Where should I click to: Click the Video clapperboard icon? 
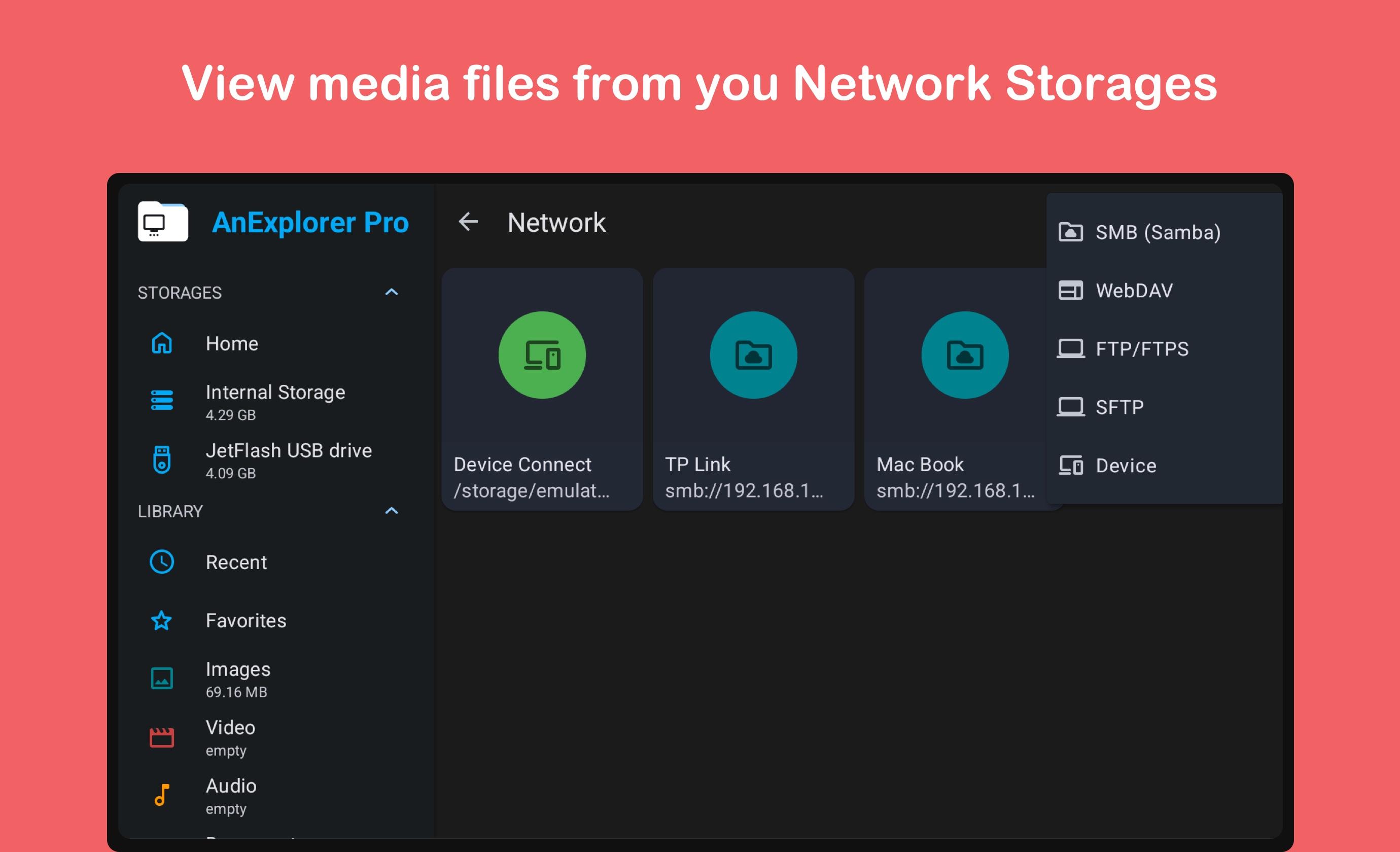click(x=162, y=737)
